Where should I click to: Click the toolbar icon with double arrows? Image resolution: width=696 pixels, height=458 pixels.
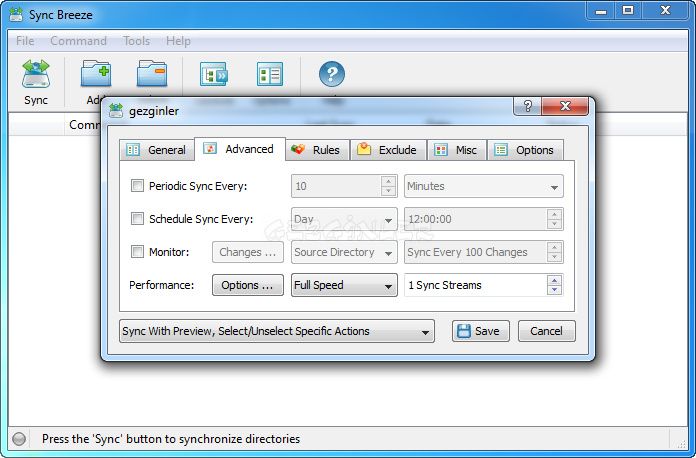[x=214, y=74]
